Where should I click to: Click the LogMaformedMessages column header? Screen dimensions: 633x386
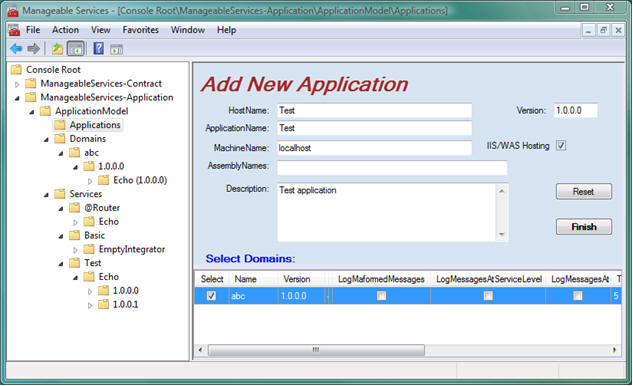tap(381, 279)
